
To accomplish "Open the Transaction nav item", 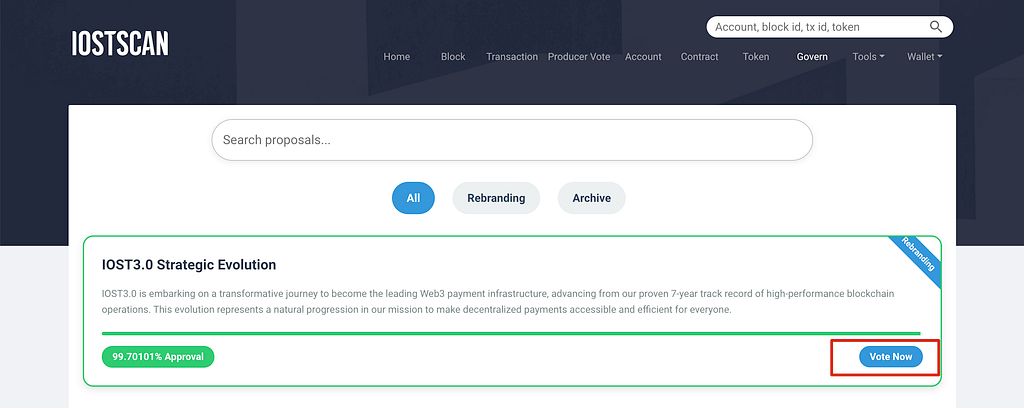I will pos(512,57).
